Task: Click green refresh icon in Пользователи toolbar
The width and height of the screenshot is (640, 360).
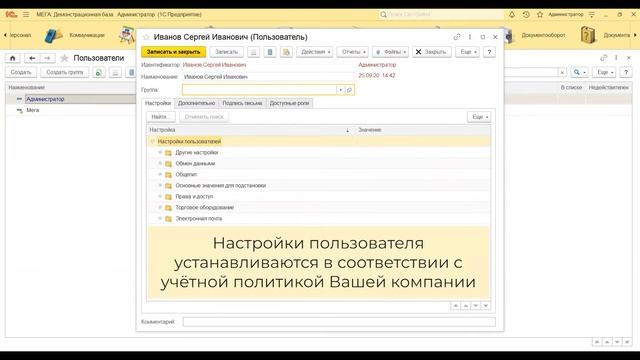Action: coord(98,72)
